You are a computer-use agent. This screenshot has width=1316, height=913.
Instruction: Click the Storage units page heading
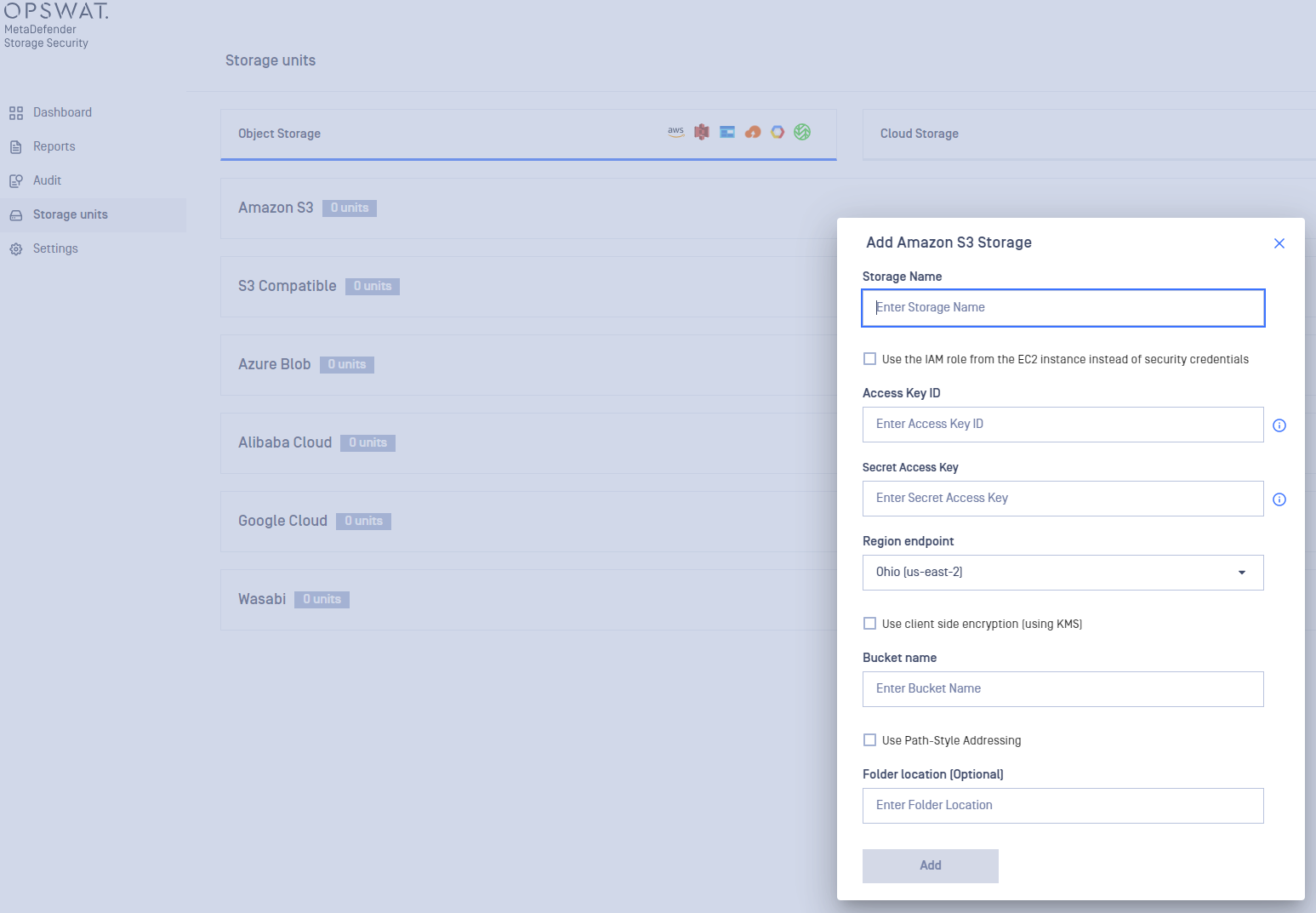click(271, 60)
